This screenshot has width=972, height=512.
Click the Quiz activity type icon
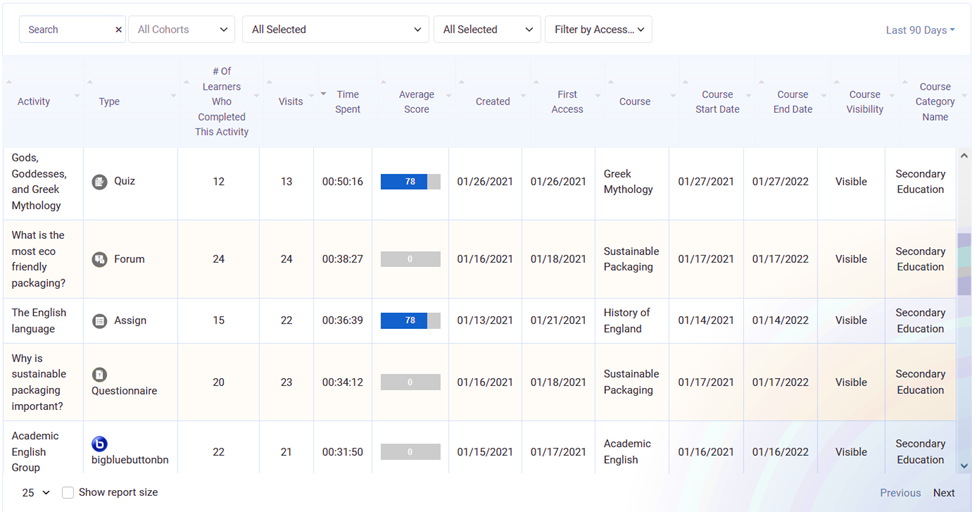click(x=99, y=182)
